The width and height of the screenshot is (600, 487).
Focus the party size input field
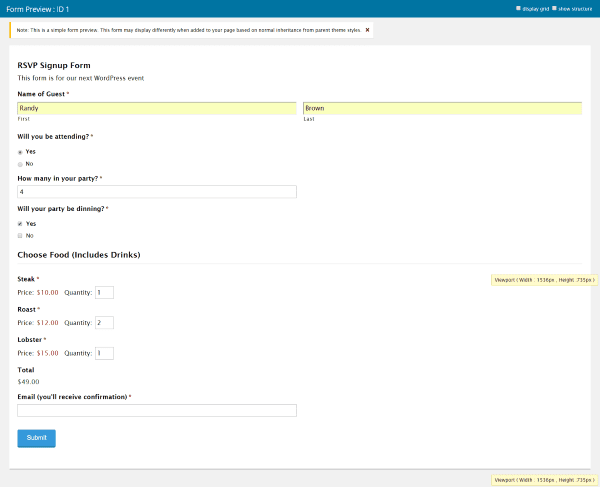(x=157, y=192)
